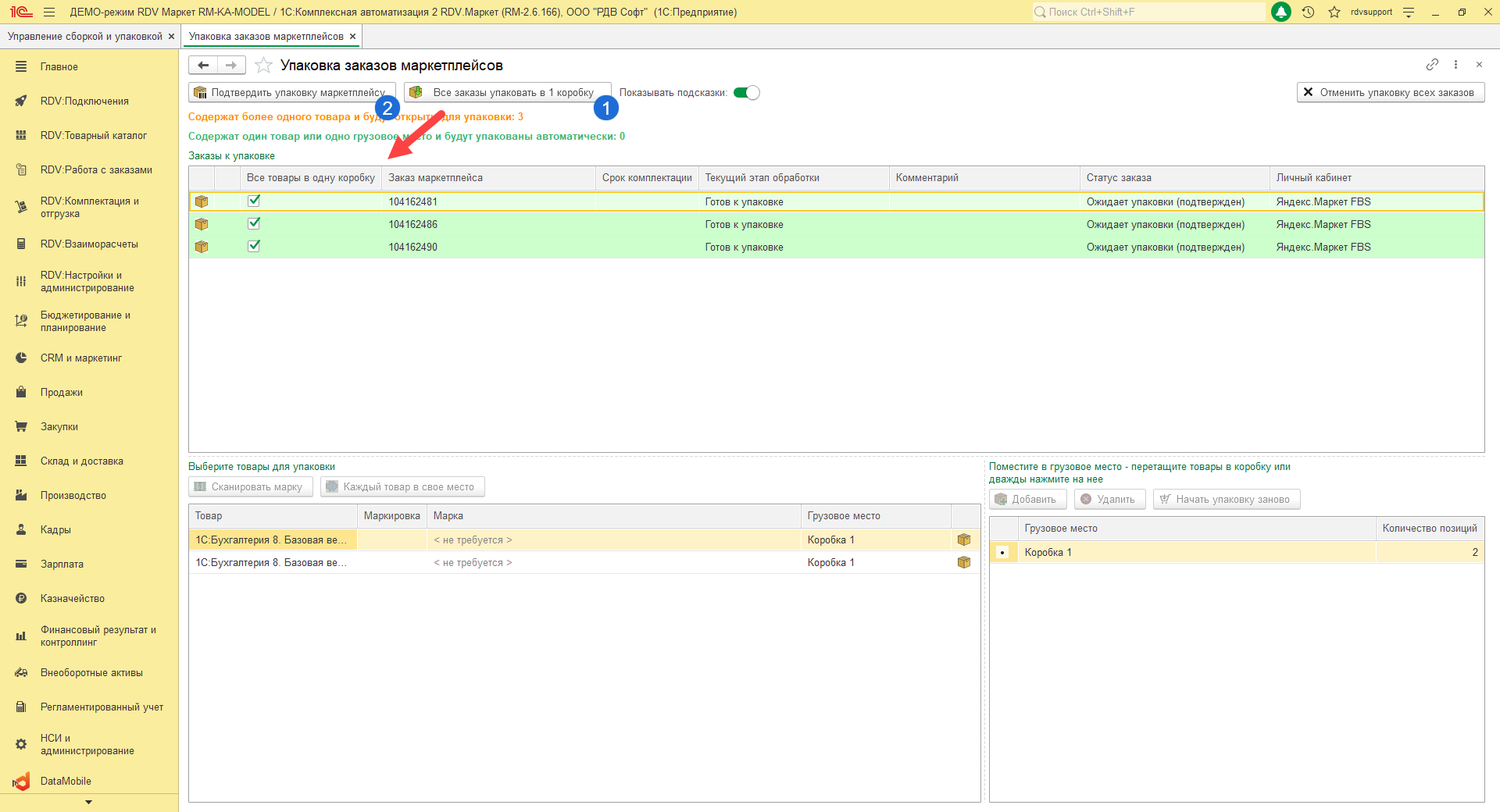Screen dimensions: 1500x812
Task: Click the notifications bell icon
Action: coord(1281,12)
